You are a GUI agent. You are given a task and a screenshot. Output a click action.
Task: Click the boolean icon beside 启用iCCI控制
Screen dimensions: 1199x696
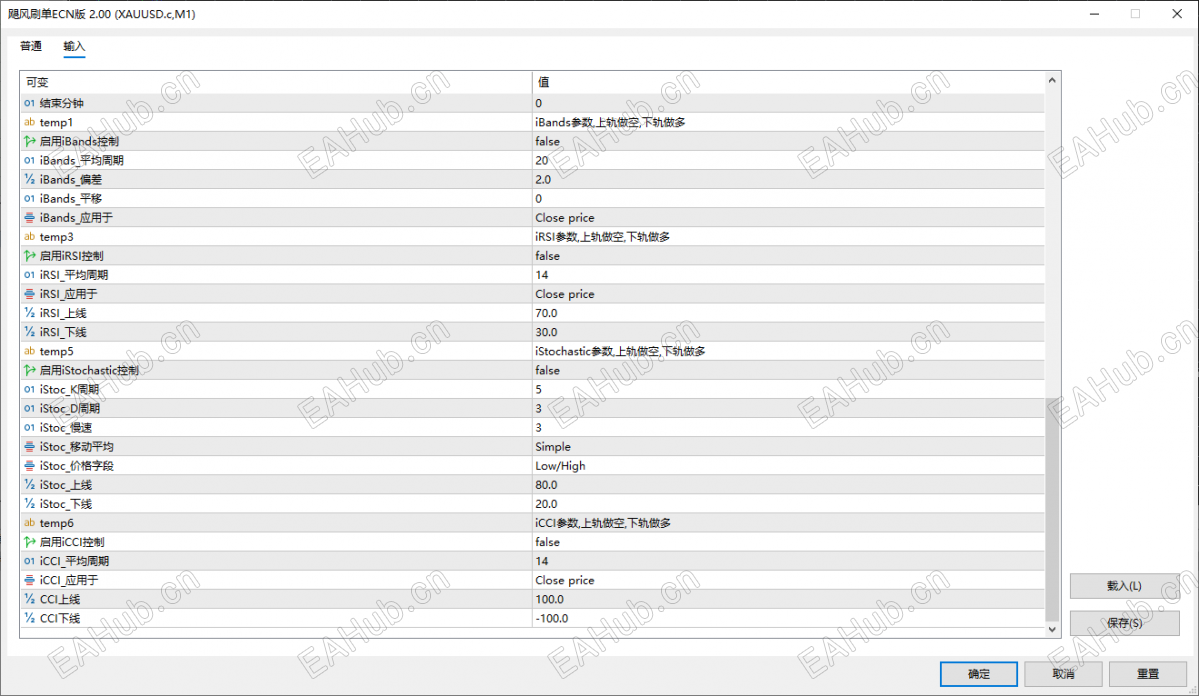click(x=29, y=542)
